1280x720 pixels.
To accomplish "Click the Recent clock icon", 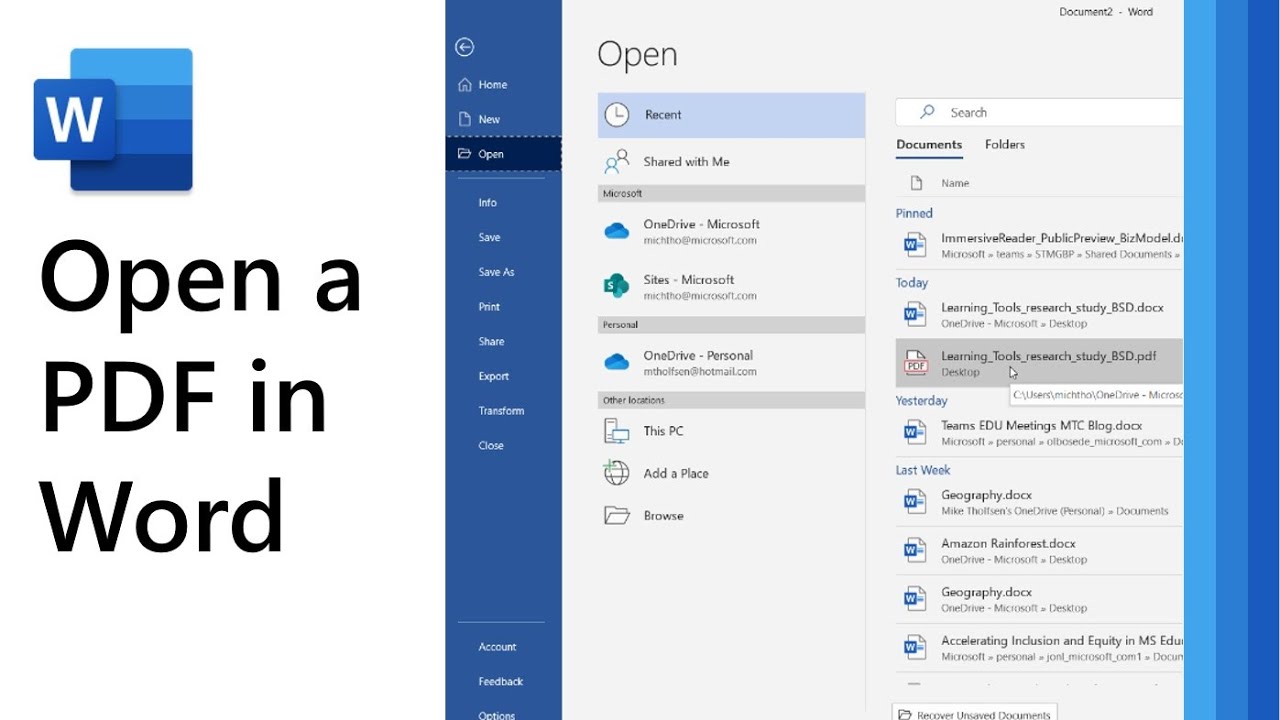I will click(x=617, y=115).
